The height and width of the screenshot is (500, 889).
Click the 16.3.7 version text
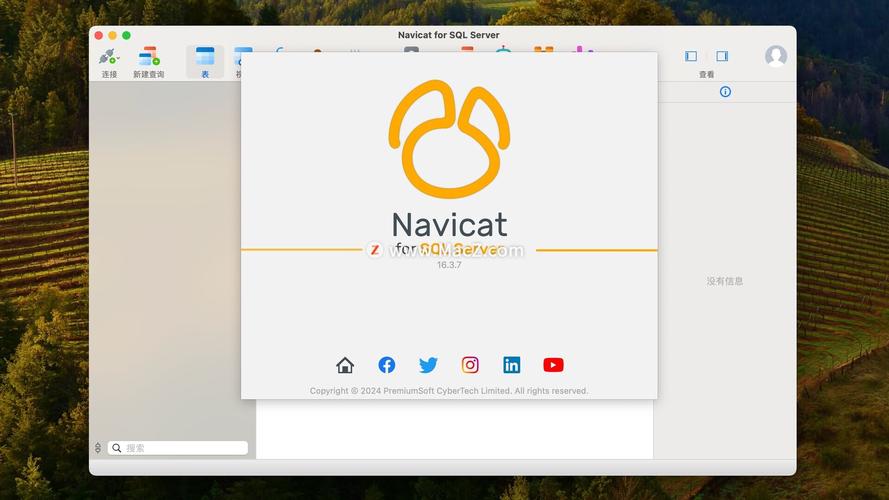449,265
